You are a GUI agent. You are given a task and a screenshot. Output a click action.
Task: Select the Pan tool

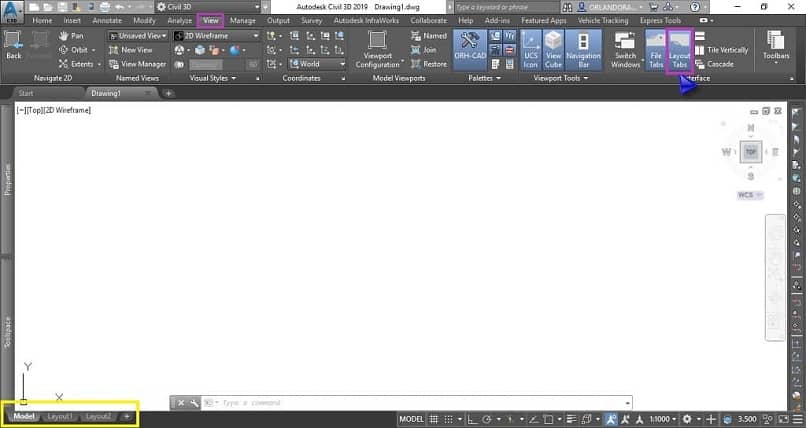[x=71, y=35]
